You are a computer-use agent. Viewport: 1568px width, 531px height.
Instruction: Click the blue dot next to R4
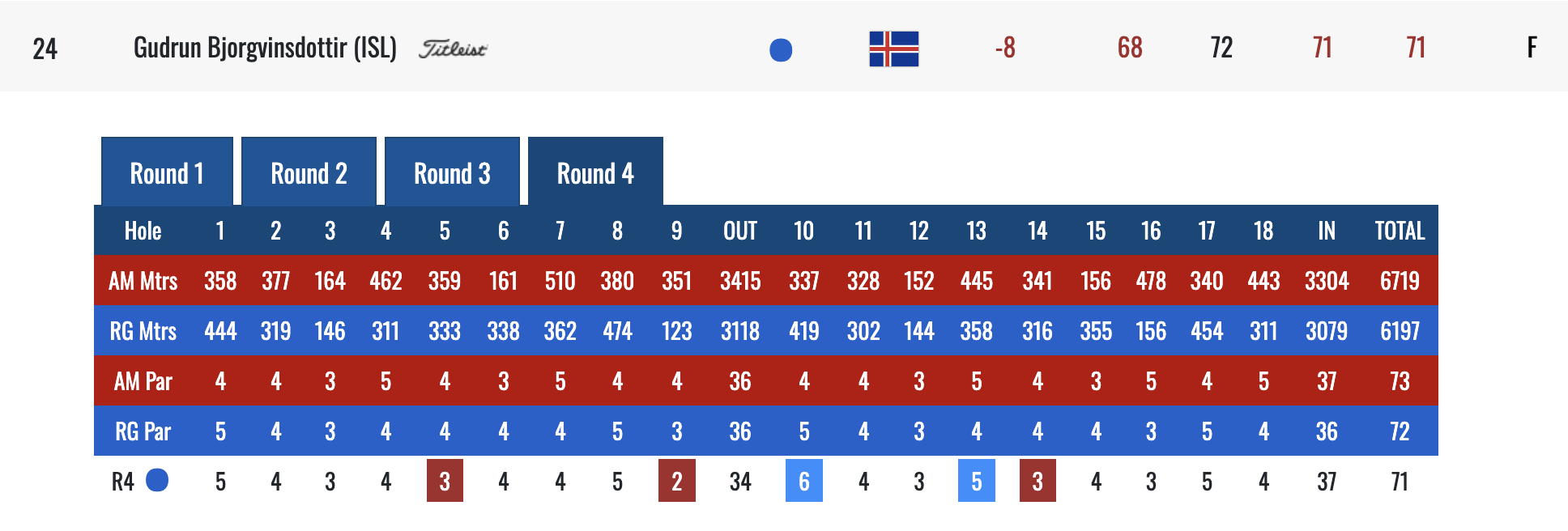157,481
